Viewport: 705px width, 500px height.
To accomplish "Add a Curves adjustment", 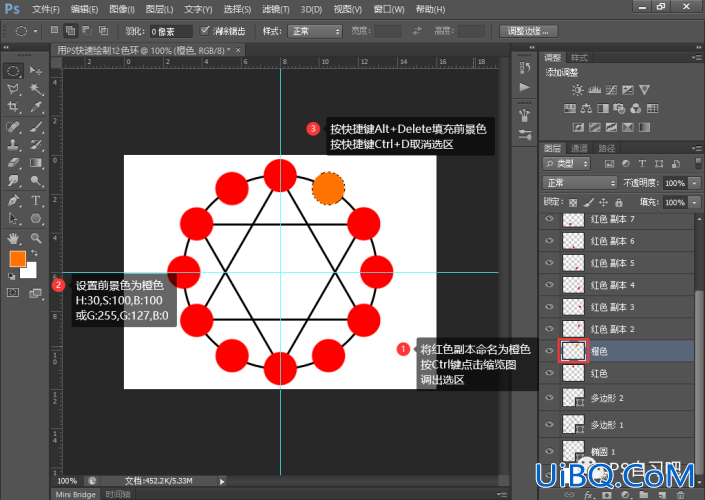I will [x=611, y=90].
